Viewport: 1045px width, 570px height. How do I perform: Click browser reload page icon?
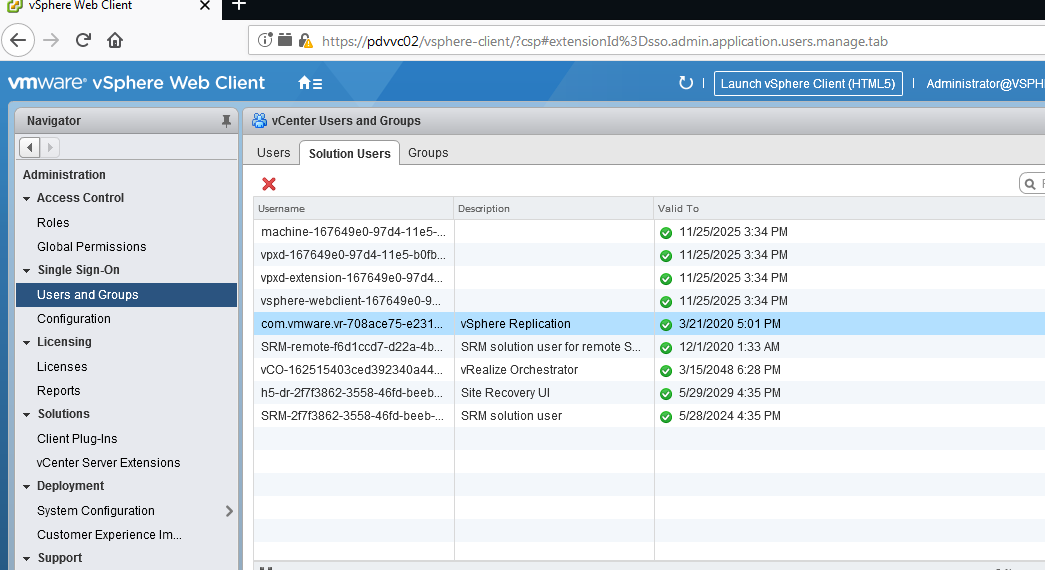(83, 40)
